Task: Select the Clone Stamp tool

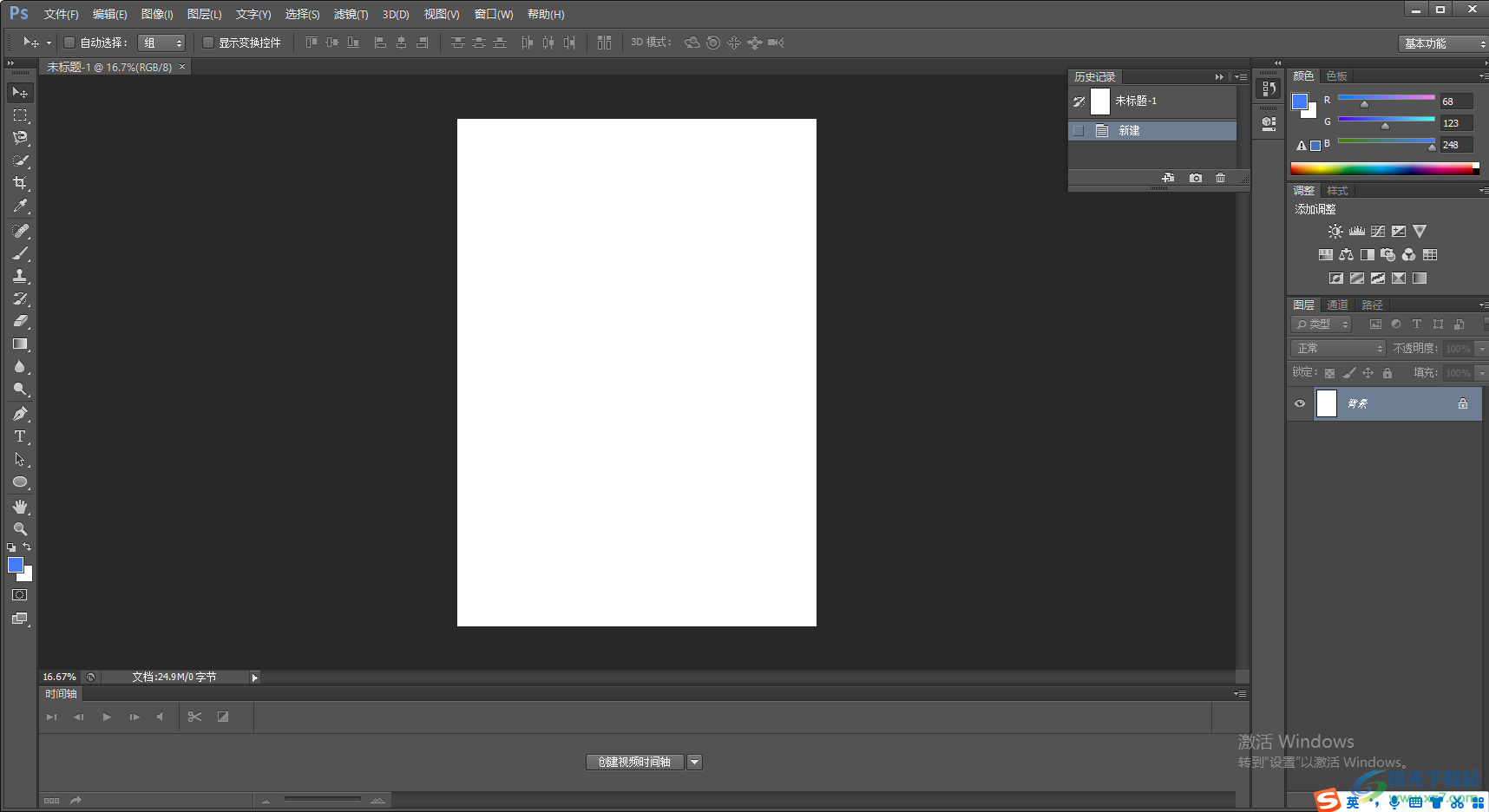Action: coord(20,276)
